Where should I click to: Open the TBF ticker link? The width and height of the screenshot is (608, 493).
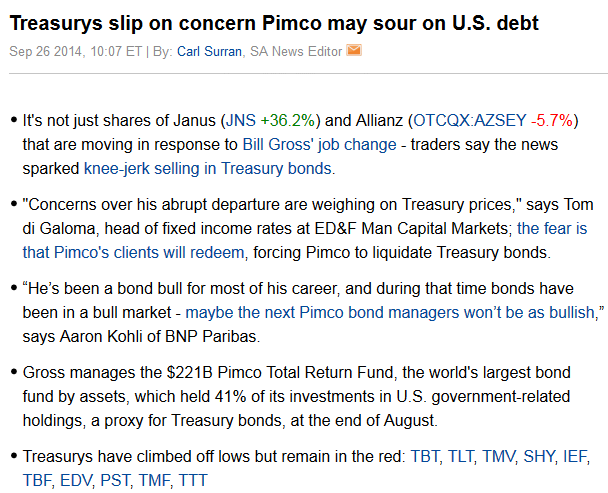[37, 481]
